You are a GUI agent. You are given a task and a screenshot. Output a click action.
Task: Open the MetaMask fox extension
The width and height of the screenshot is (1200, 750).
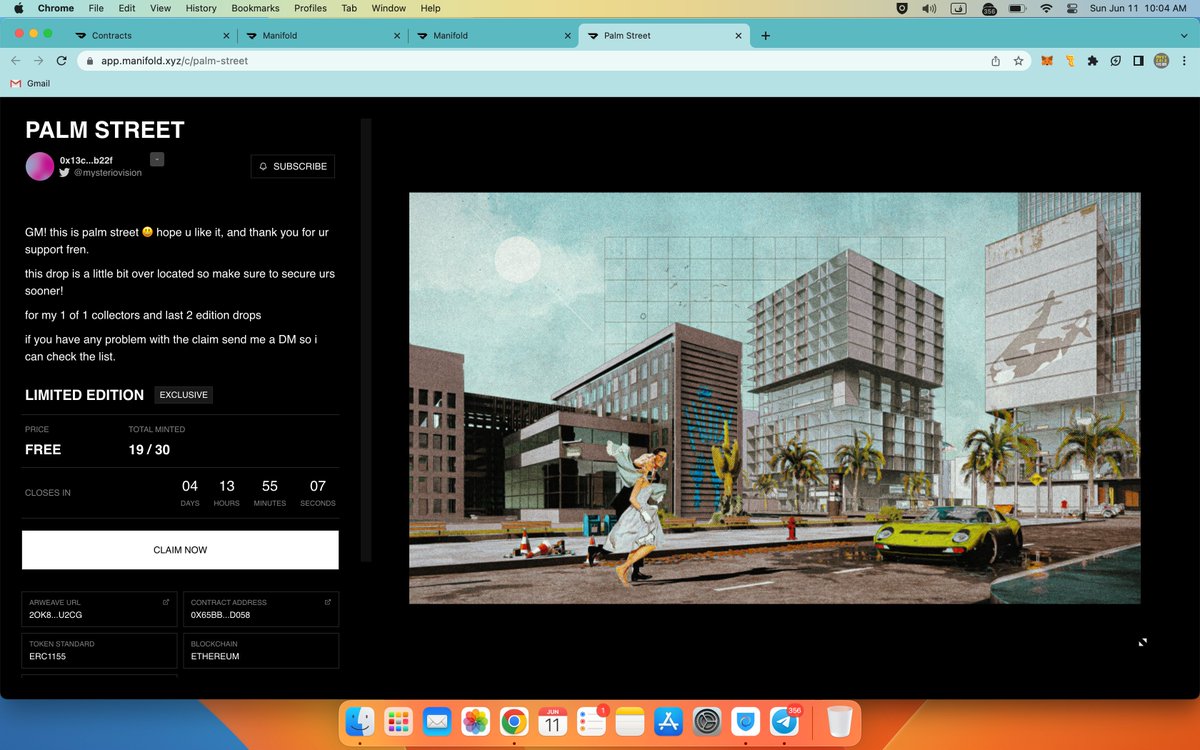[1047, 61]
